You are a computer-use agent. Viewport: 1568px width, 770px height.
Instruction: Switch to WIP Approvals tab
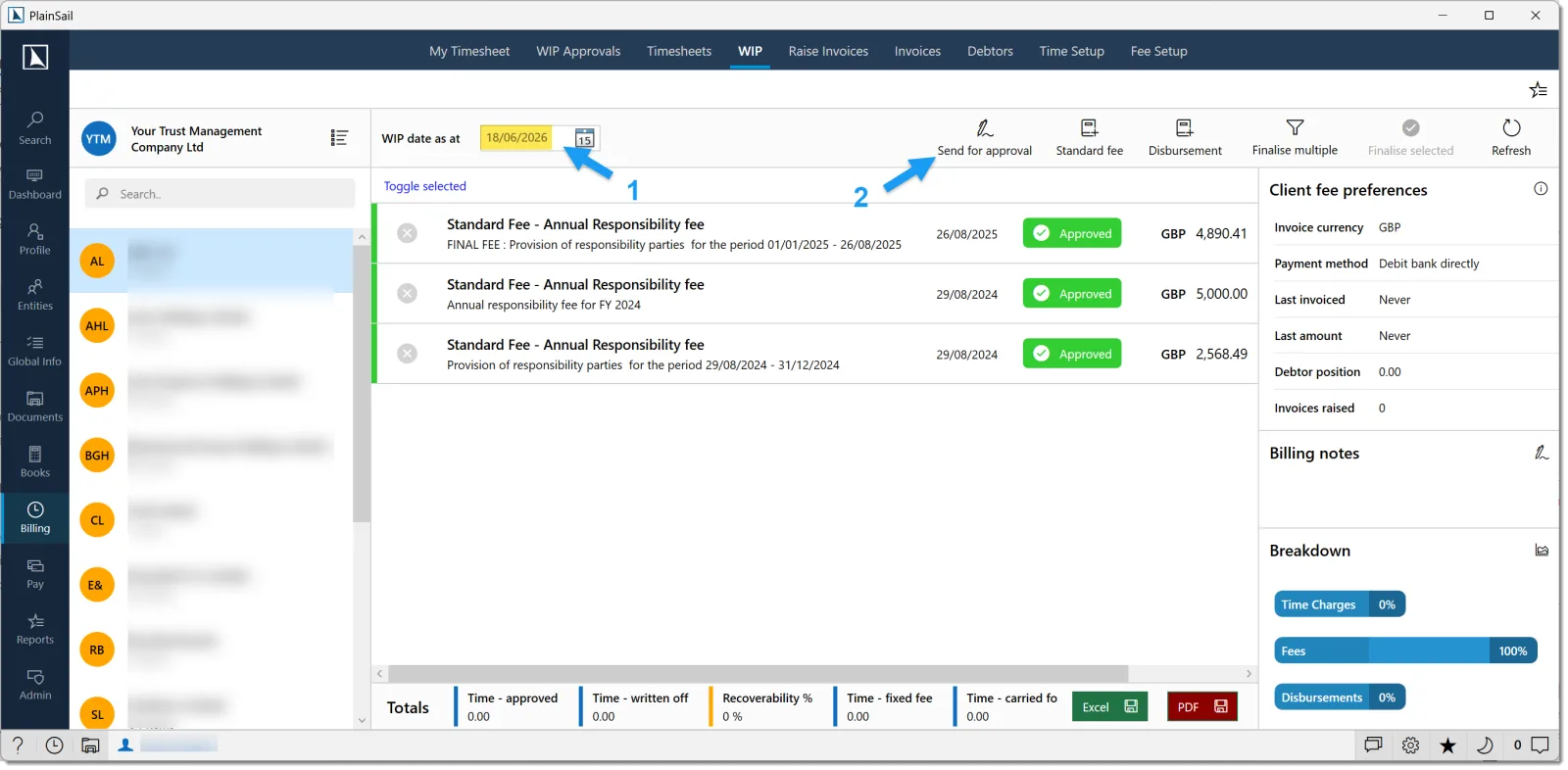pos(578,51)
